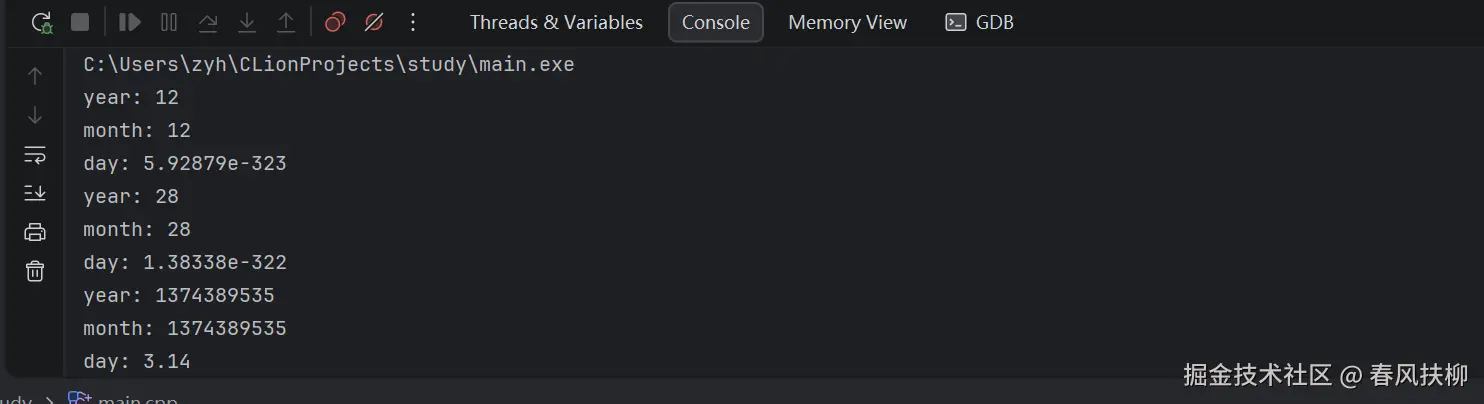Toggle soft-wrap in the console
This screenshot has width=1484, height=404.
[35, 154]
